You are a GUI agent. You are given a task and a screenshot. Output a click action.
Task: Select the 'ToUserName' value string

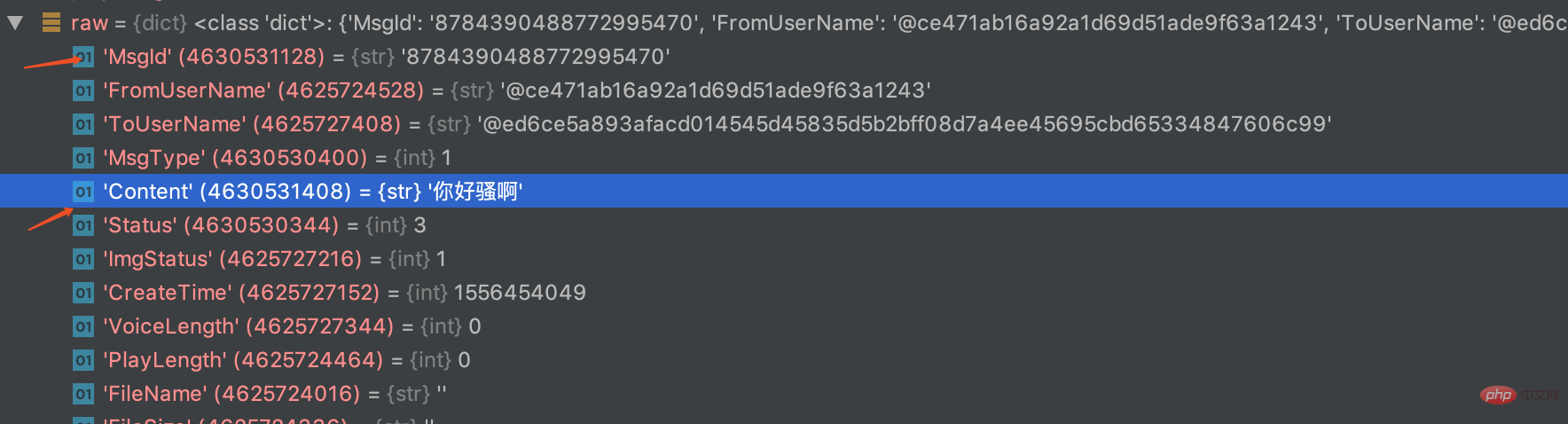(x=905, y=124)
